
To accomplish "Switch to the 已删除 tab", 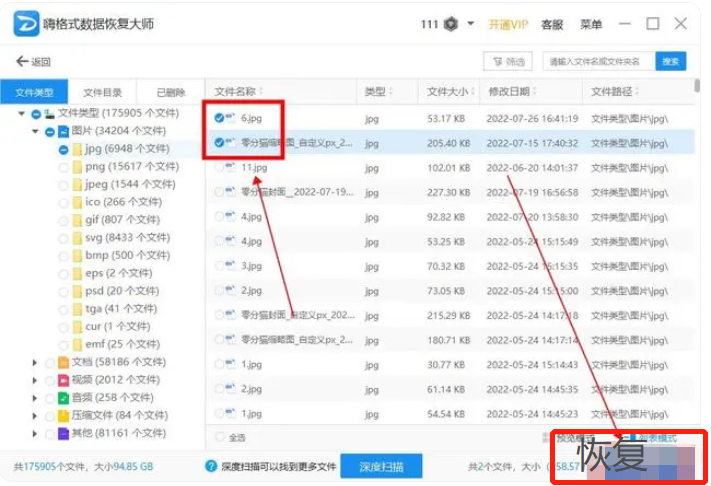I will pyautogui.click(x=170, y=92).
